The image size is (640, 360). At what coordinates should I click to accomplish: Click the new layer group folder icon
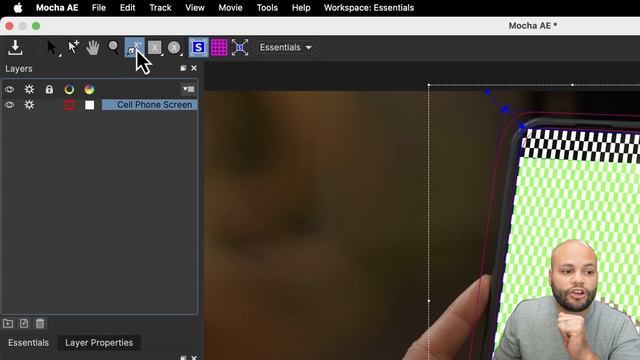click(x=8, y=324)
